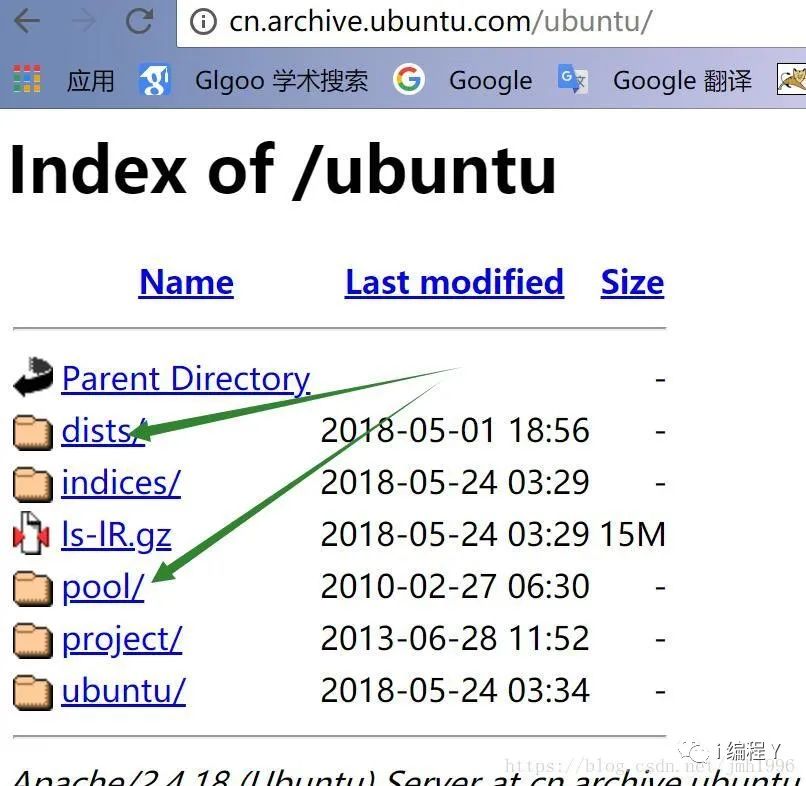Click the date 2018-05-01 18:56

click(455, 430)
